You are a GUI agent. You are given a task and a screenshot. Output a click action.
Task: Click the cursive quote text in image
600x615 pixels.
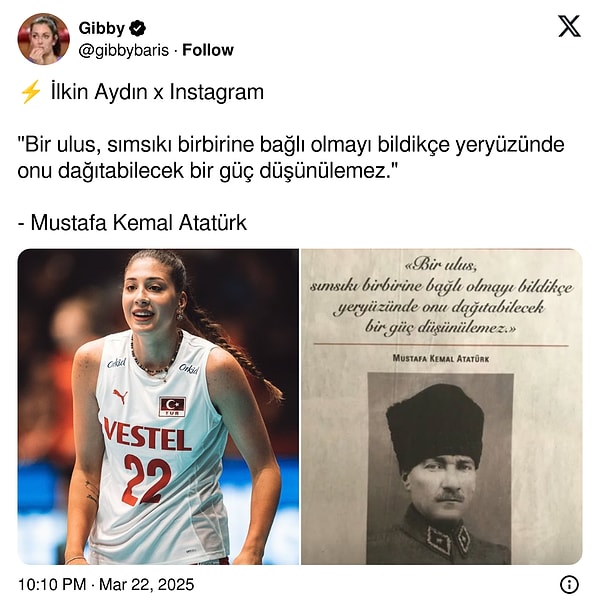click(x=441, y=297)
